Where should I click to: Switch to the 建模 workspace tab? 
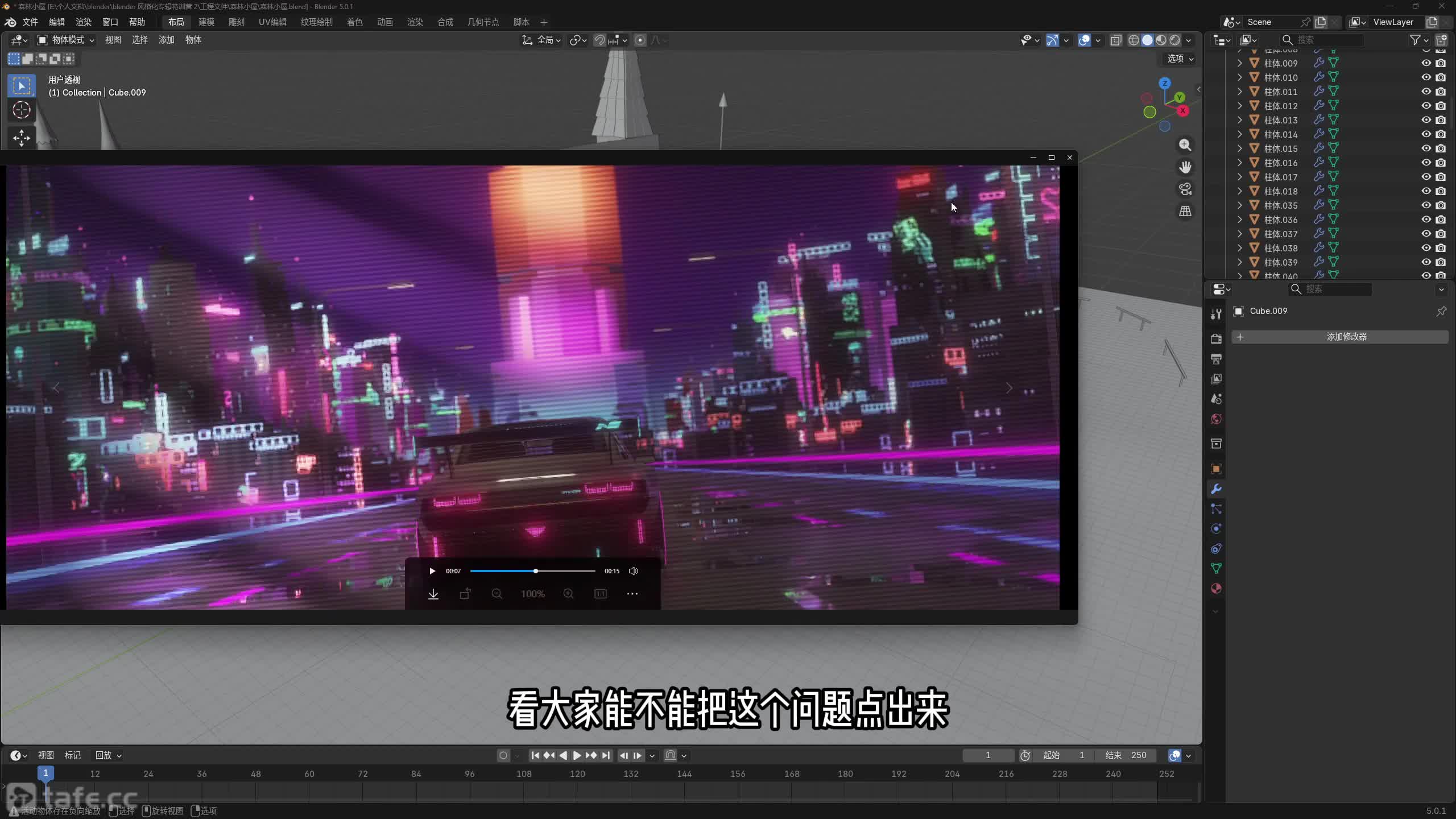(x=206, y=22)
